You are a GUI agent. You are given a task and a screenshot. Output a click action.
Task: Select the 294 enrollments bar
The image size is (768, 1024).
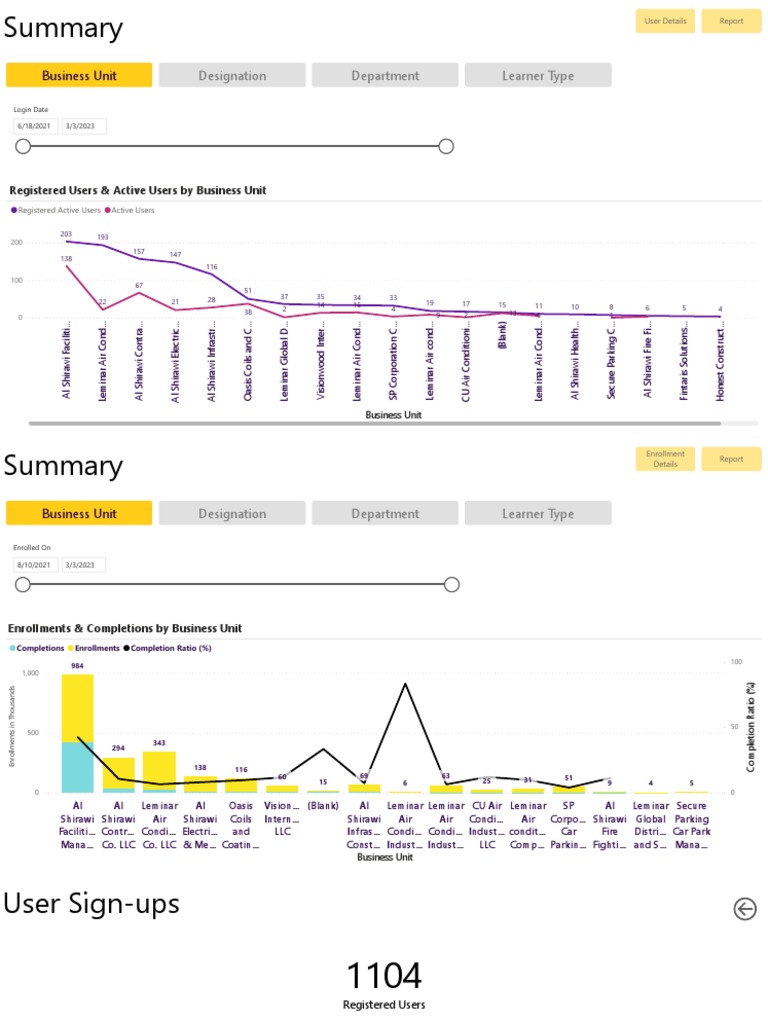click(x=118, y=773)
